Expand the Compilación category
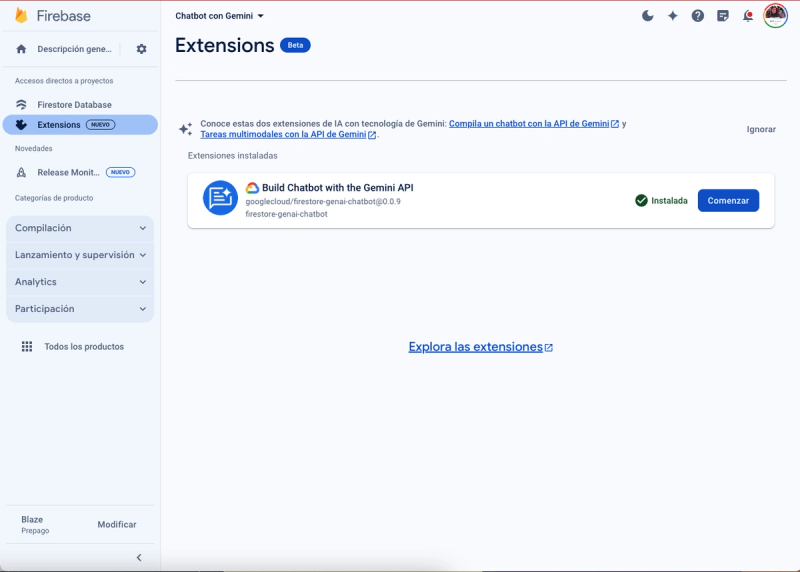800x572 pixels. click(80, 228)
